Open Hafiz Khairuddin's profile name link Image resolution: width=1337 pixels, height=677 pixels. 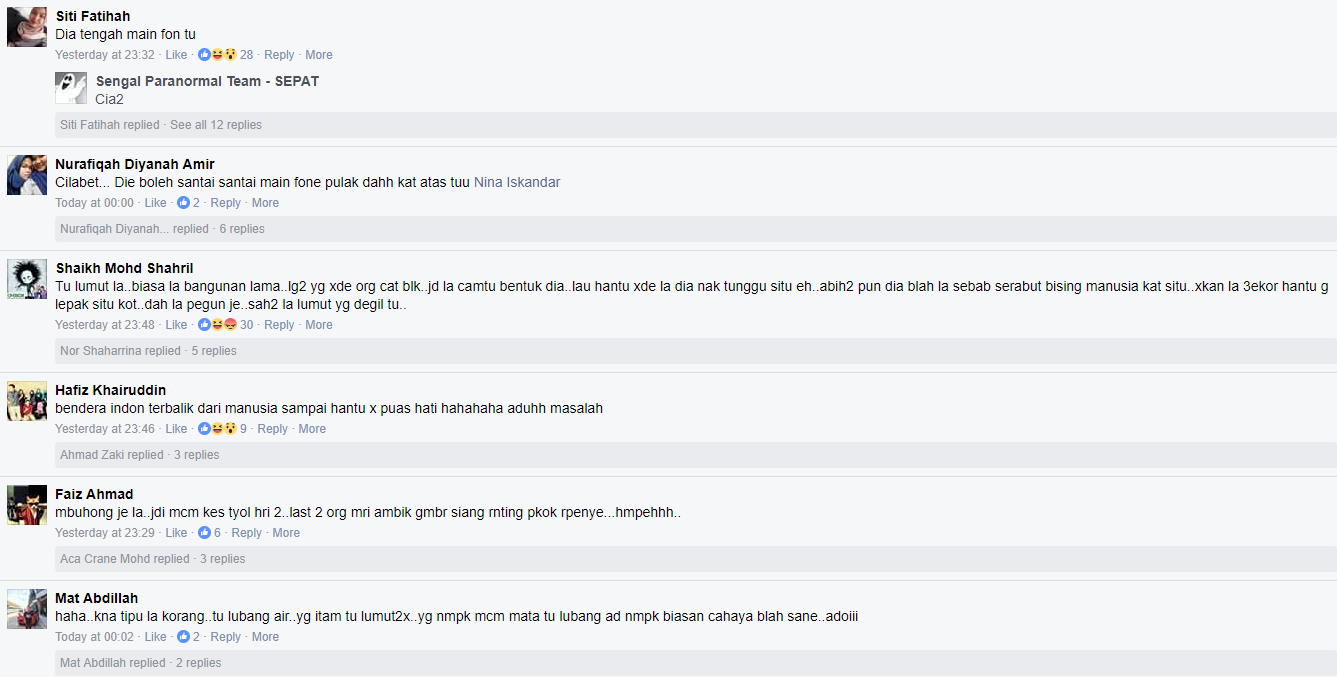point(110,390)
